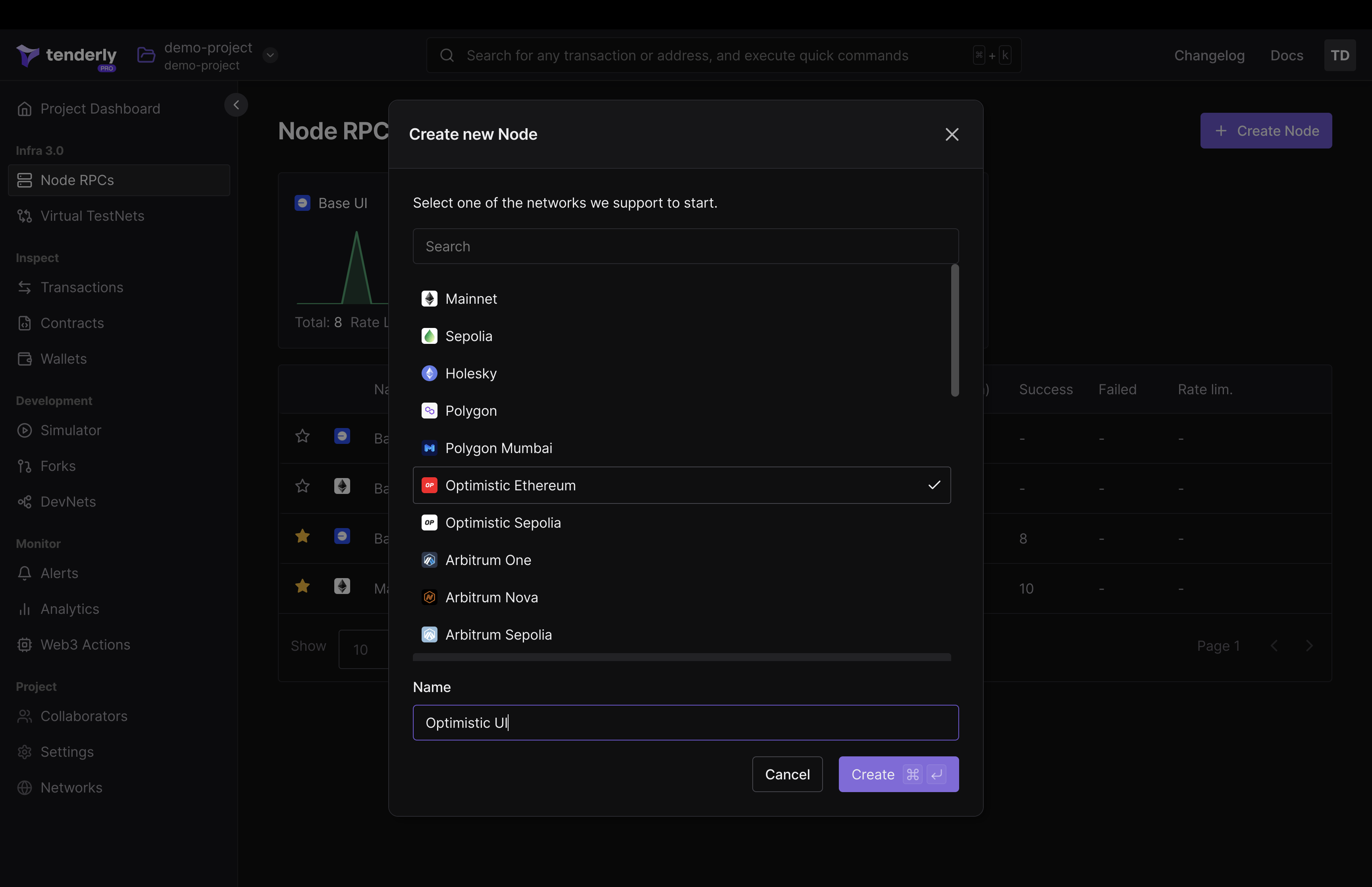Go to next page arrow
1372x887 pixels.
pos(1309,646)
